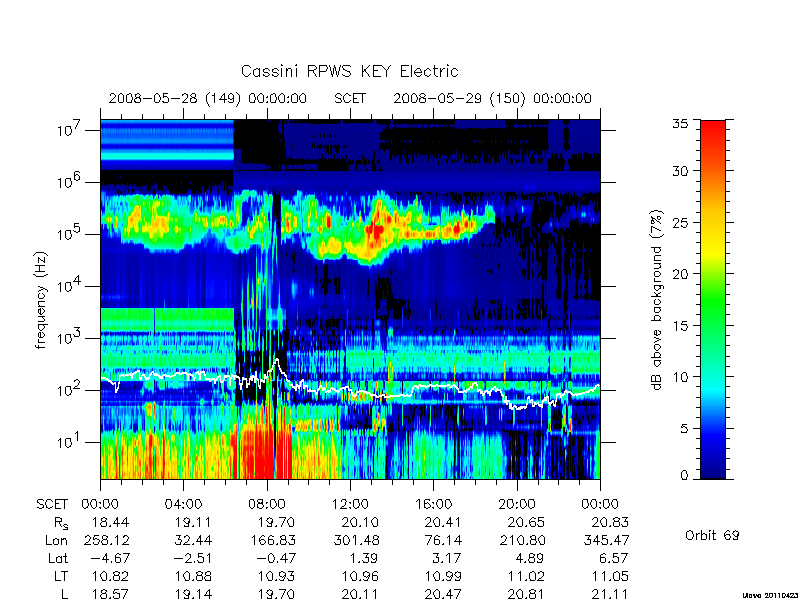Click the 'frequency (Hz)' axis label

coord(41,300)
